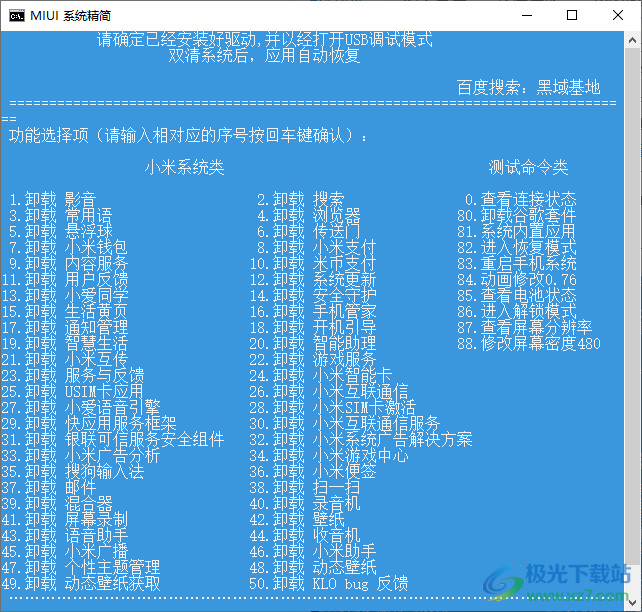Click option 41 卸载 屏幕录制

[x=65, y=519]
